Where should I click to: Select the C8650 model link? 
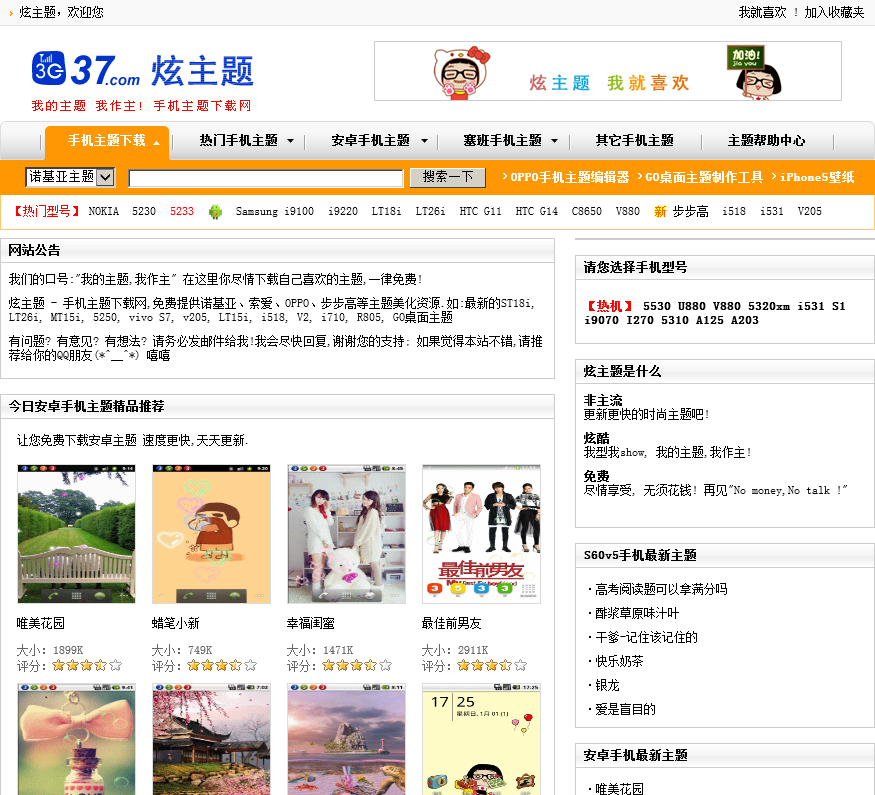(x=586, y=211)
